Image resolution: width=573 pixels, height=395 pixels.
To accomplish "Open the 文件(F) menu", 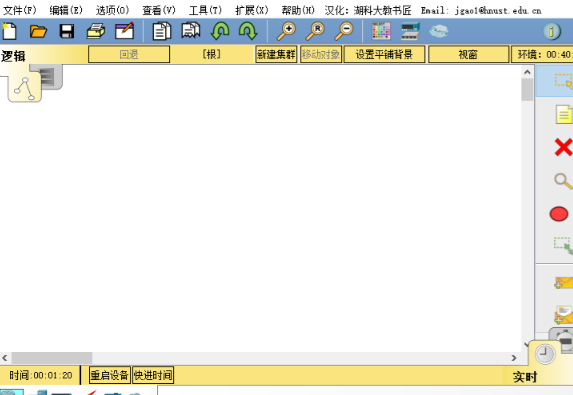I will coord(20,10).
